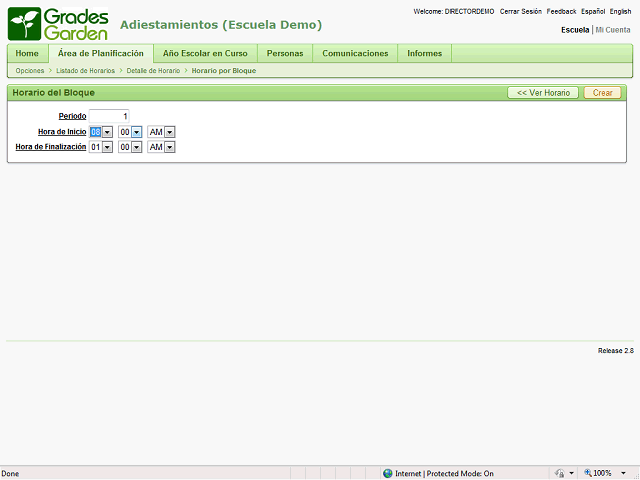Click the privacy security icon in status bar
640x480 pixels.
(560, 473)
